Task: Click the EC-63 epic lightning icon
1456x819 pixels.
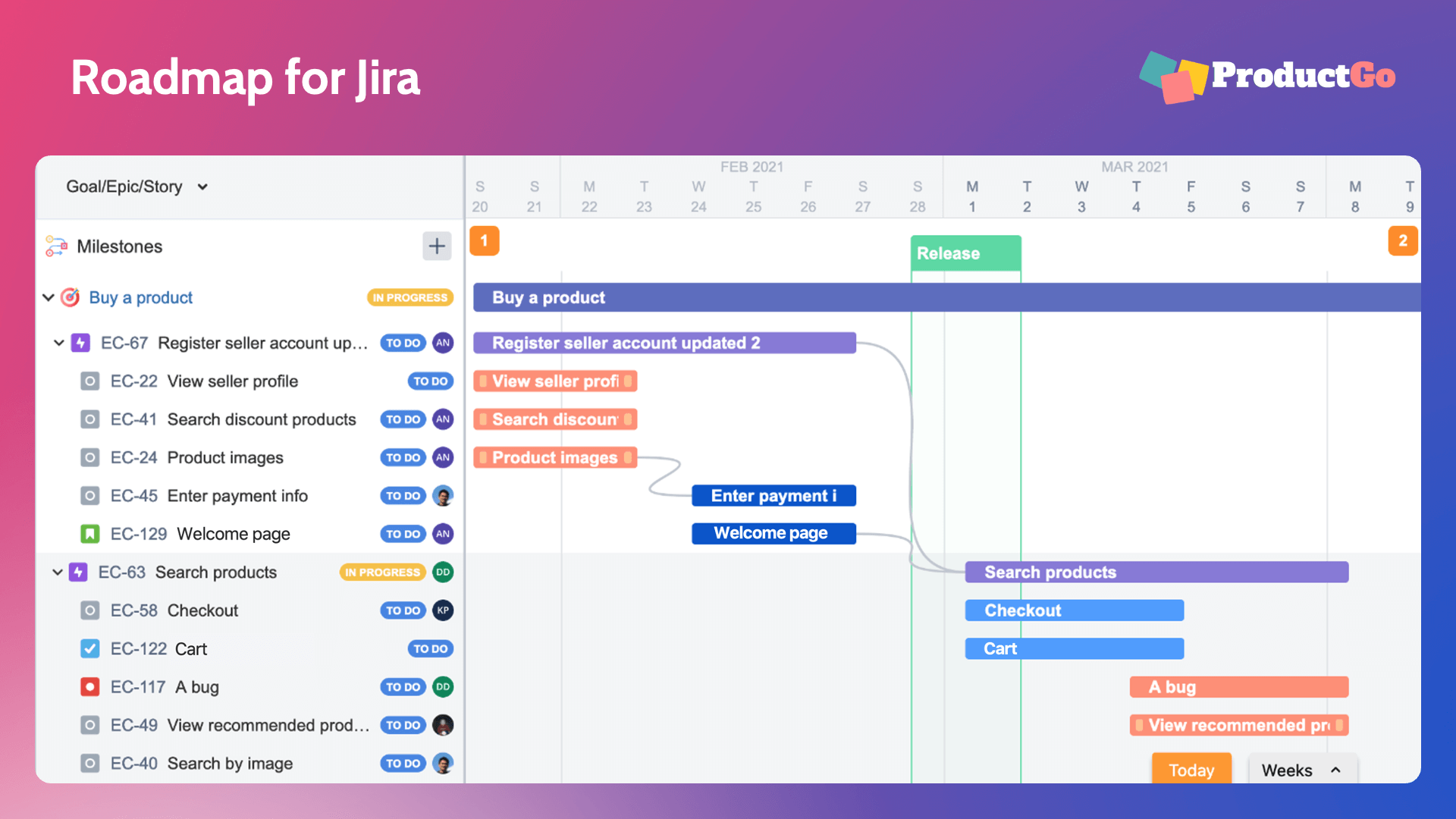Action: tap(78, 572)
